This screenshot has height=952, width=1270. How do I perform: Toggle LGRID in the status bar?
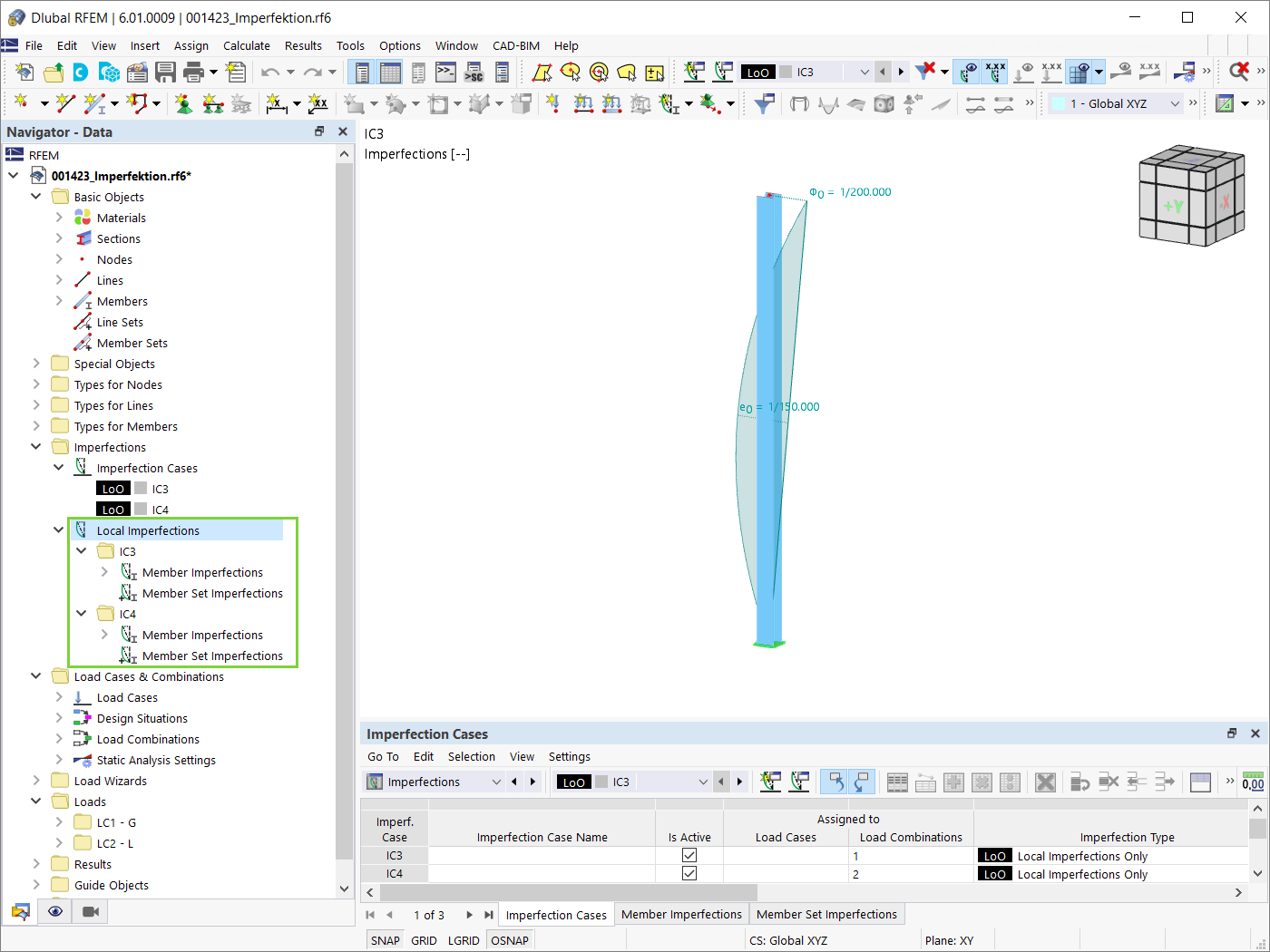[x=464, y=940]
